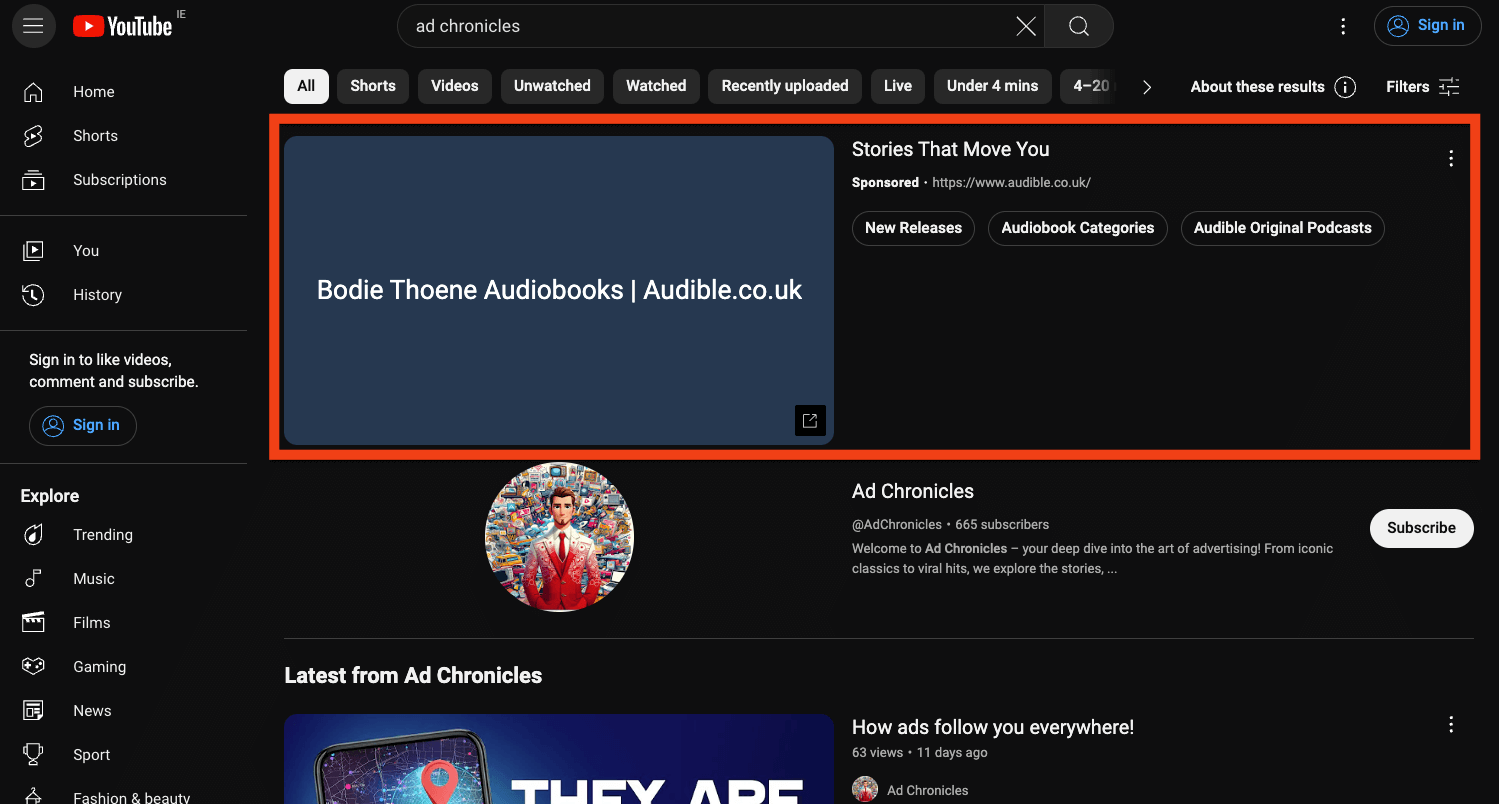Subscribe to the Ad Chronicles channel

point(1420,528)
